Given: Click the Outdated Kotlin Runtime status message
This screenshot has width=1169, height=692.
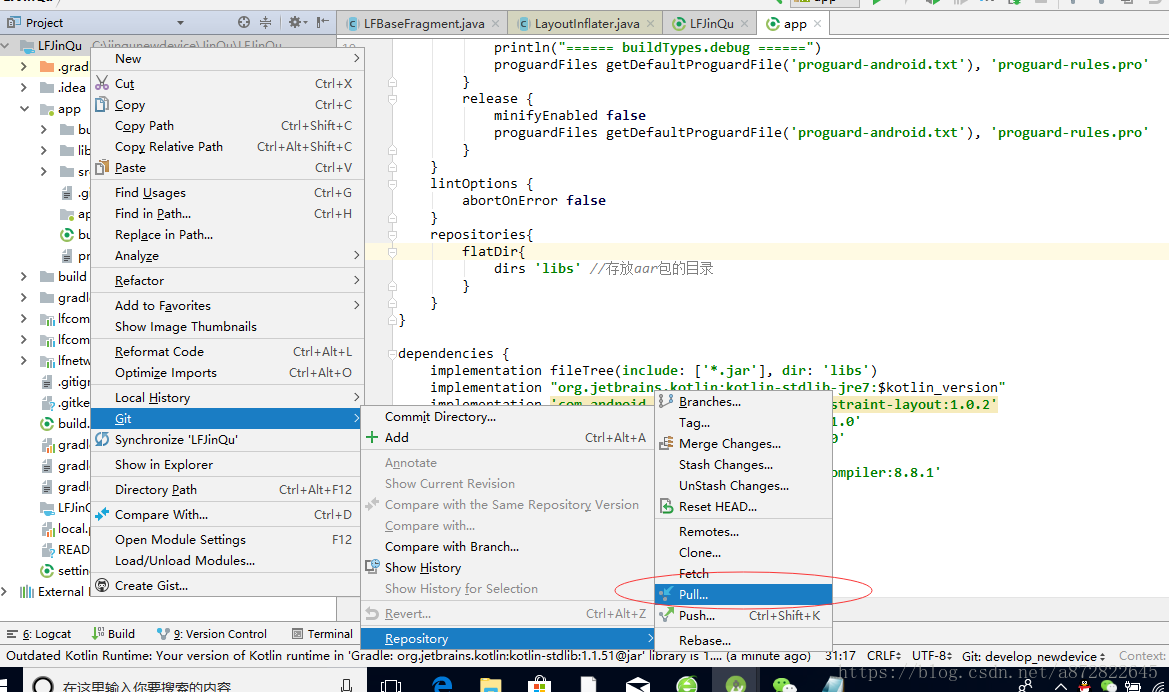Looking at the screenshot, I should click(408, 656).
